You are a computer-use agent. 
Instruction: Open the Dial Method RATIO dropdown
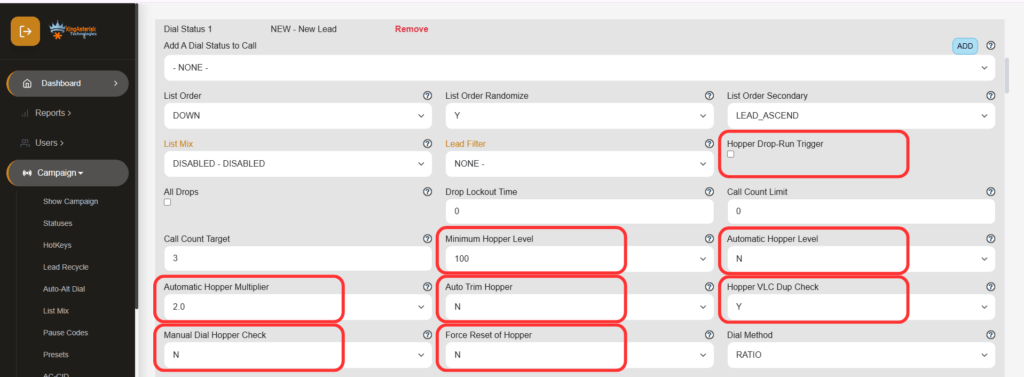click(x=861, y=355)
